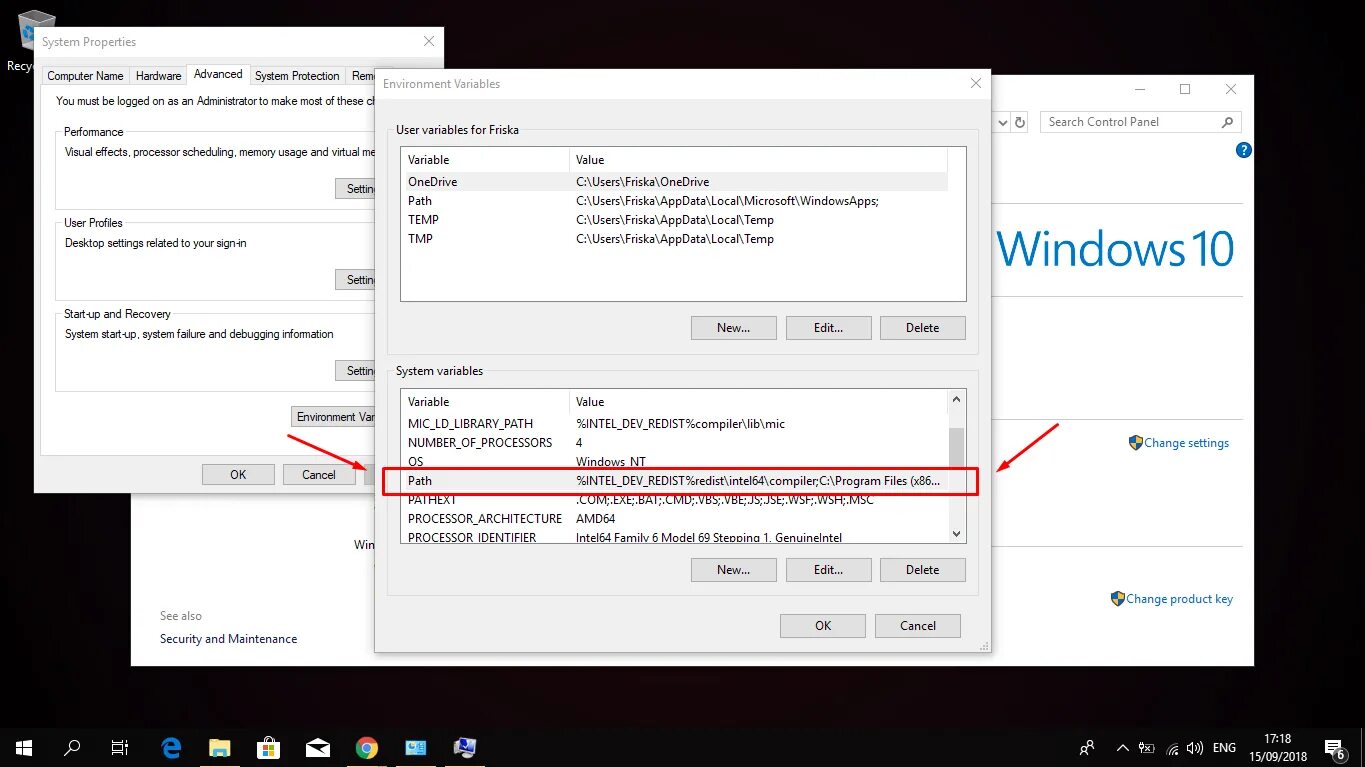Open Control Panel taskbar icon

tap(416, 747)
